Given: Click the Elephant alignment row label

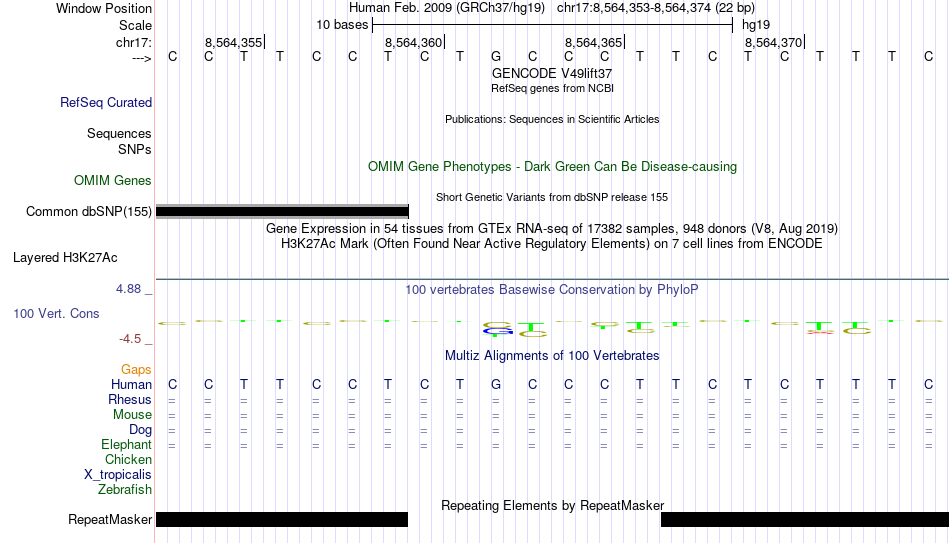Looking at the screenshot, I should [x=127, y=445].
